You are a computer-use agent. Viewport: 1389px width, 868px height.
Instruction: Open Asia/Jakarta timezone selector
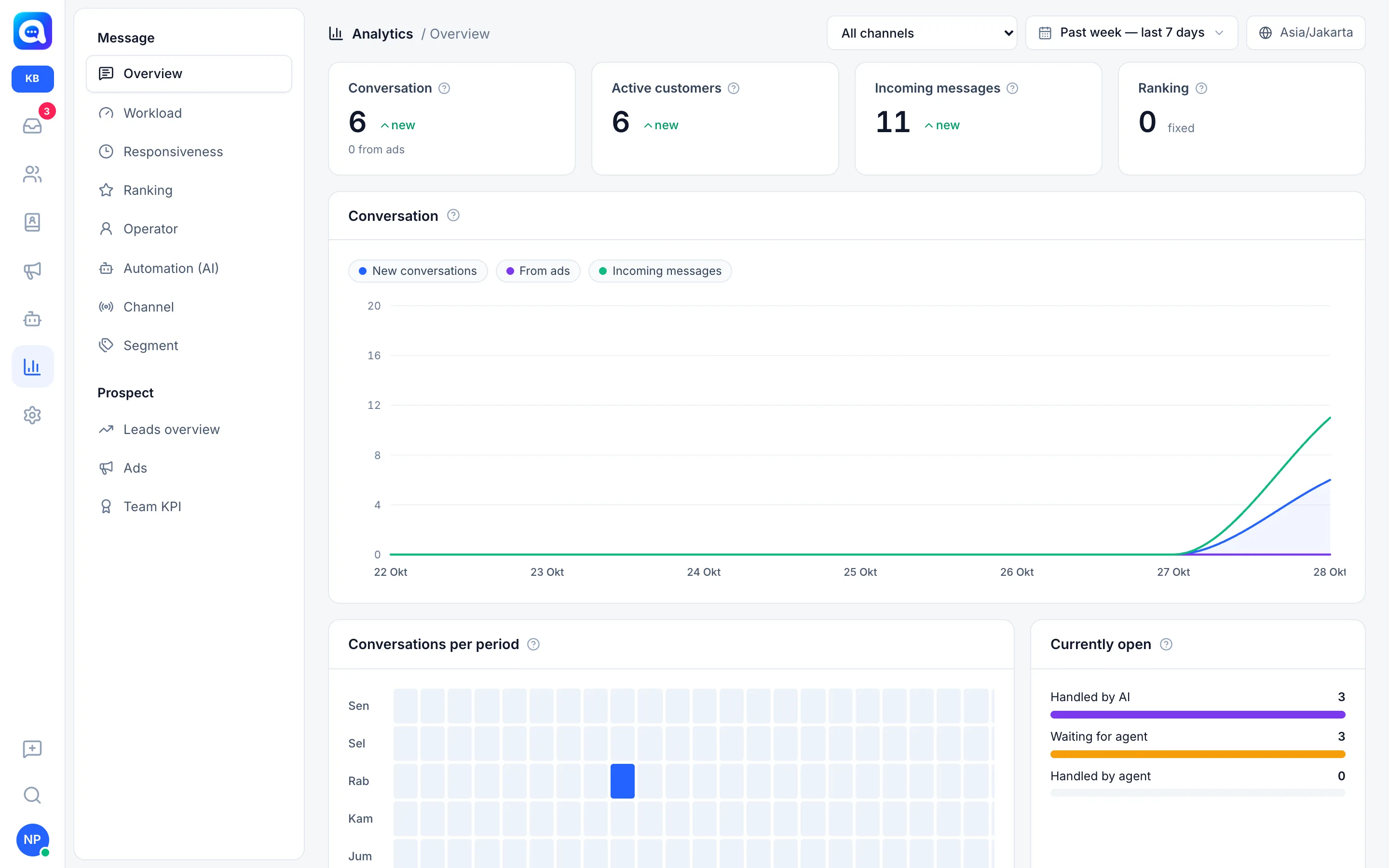[x=1306, y=33]
